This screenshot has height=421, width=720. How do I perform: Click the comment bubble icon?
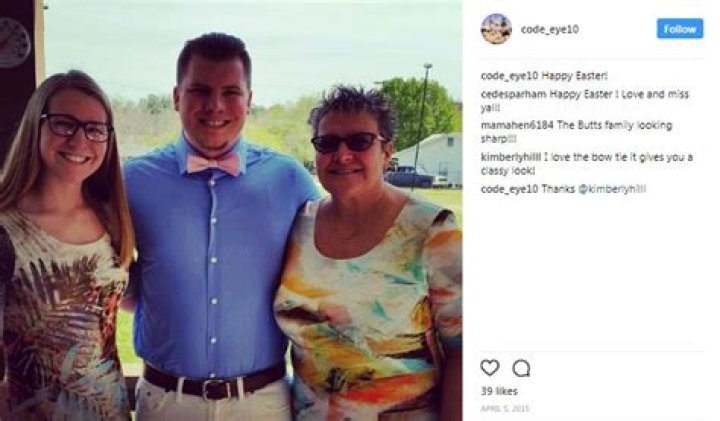pos(521,368)
